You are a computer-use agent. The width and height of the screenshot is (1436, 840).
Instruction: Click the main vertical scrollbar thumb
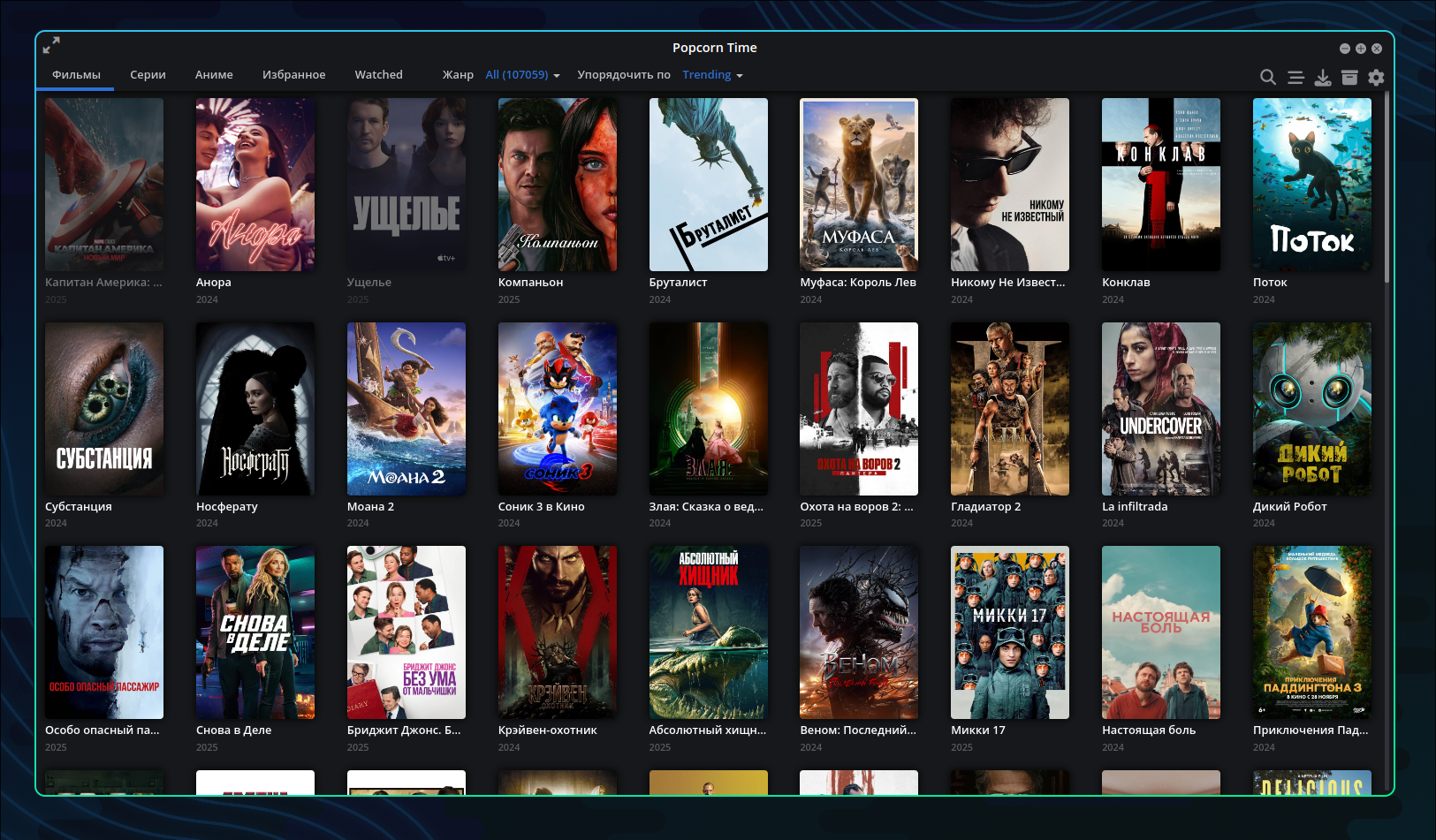1387,187
